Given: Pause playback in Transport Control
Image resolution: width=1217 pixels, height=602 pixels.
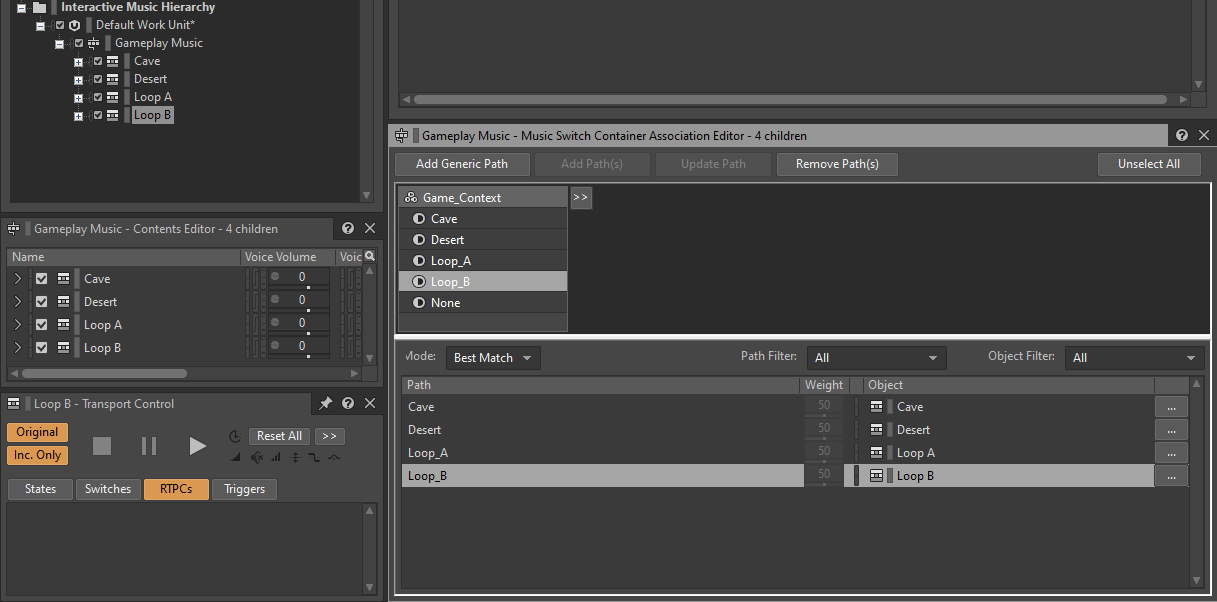Looking at the screenshot, I should click(149, 446).
